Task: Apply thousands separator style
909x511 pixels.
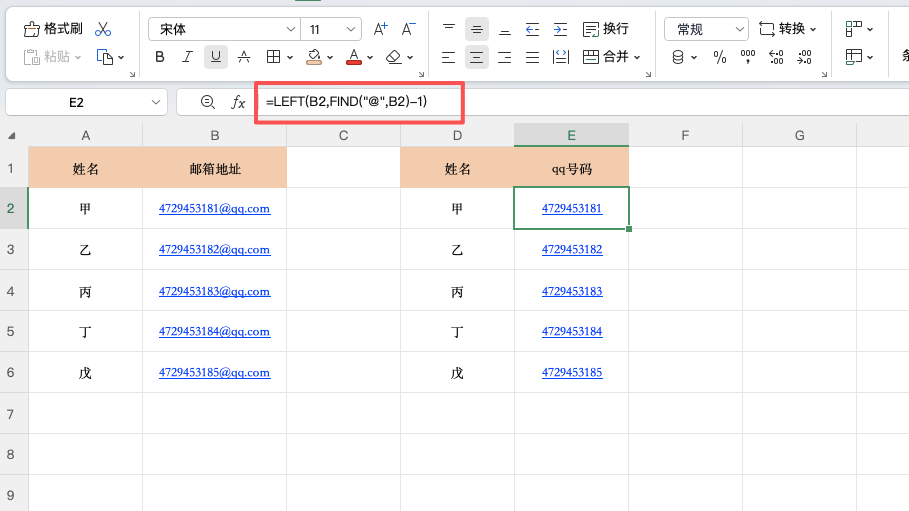Action: tap(748, 57)
